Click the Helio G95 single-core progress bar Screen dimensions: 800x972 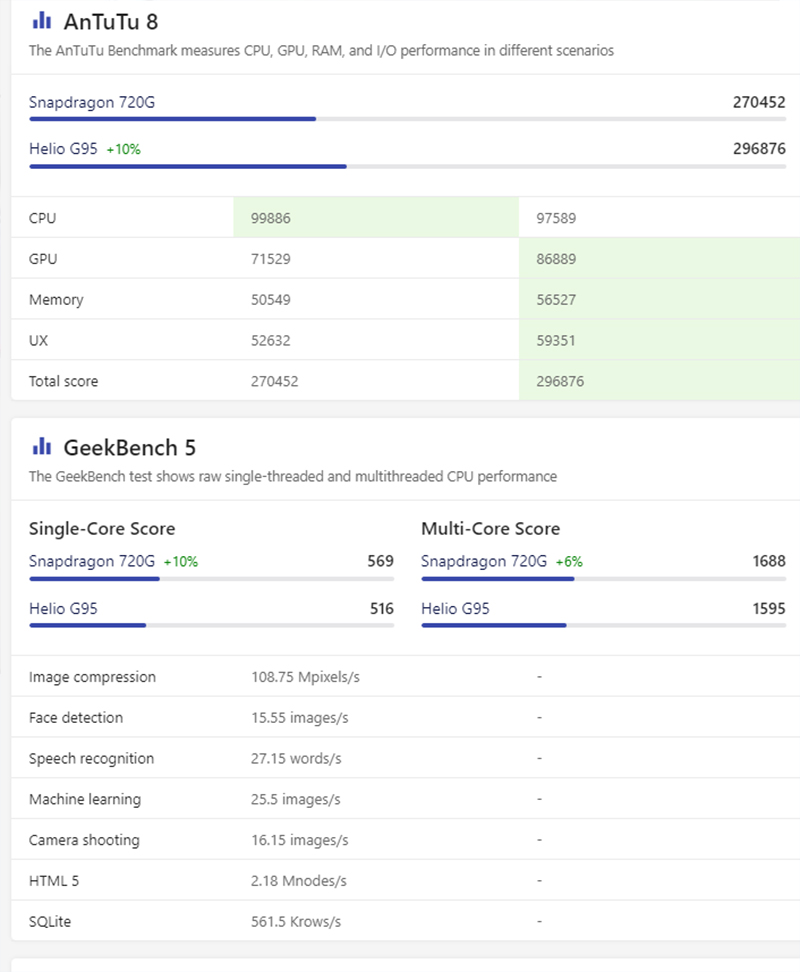pyautogui.click(x=211, y=625)
